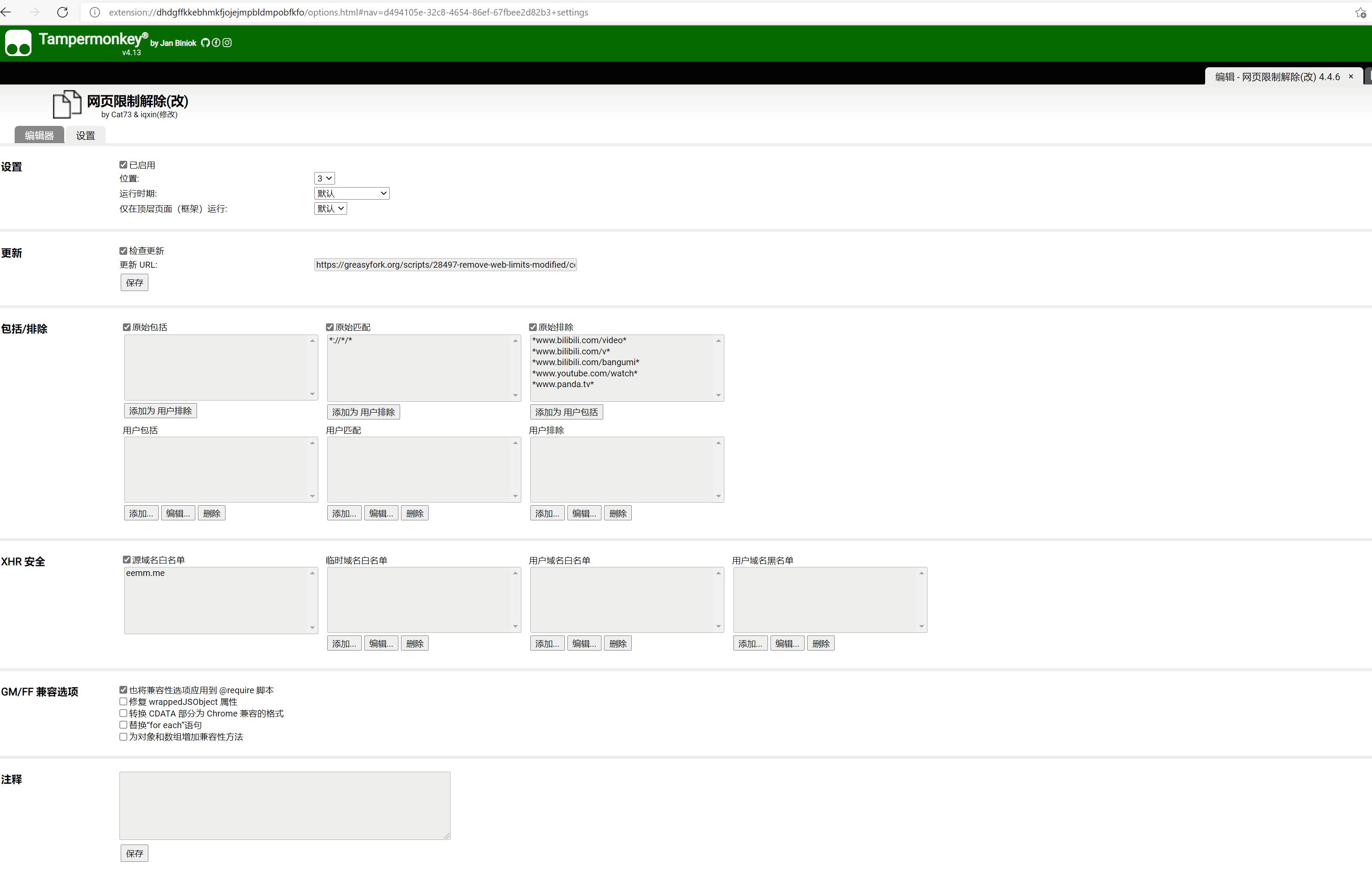Open the 仅在顶层页面运行 dropdown
Viewport: 1372px width, 873px height.
click(330, 209)
